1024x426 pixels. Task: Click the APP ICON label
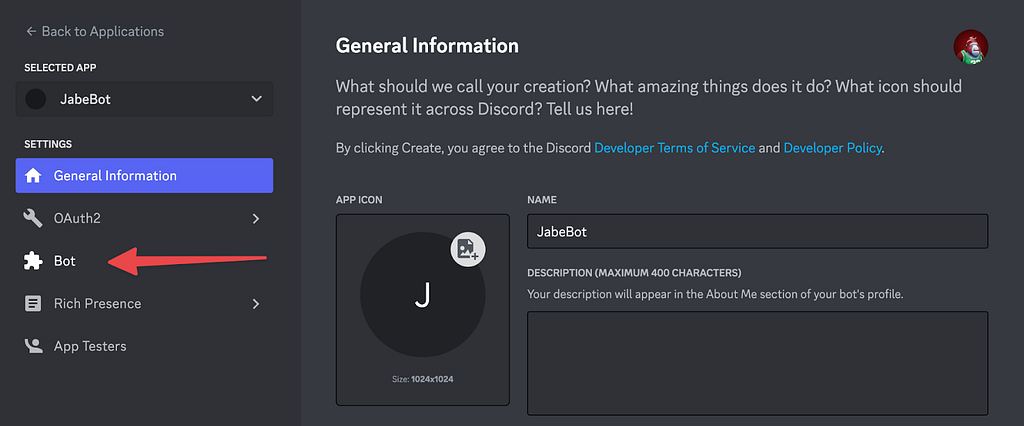[359, 200]
